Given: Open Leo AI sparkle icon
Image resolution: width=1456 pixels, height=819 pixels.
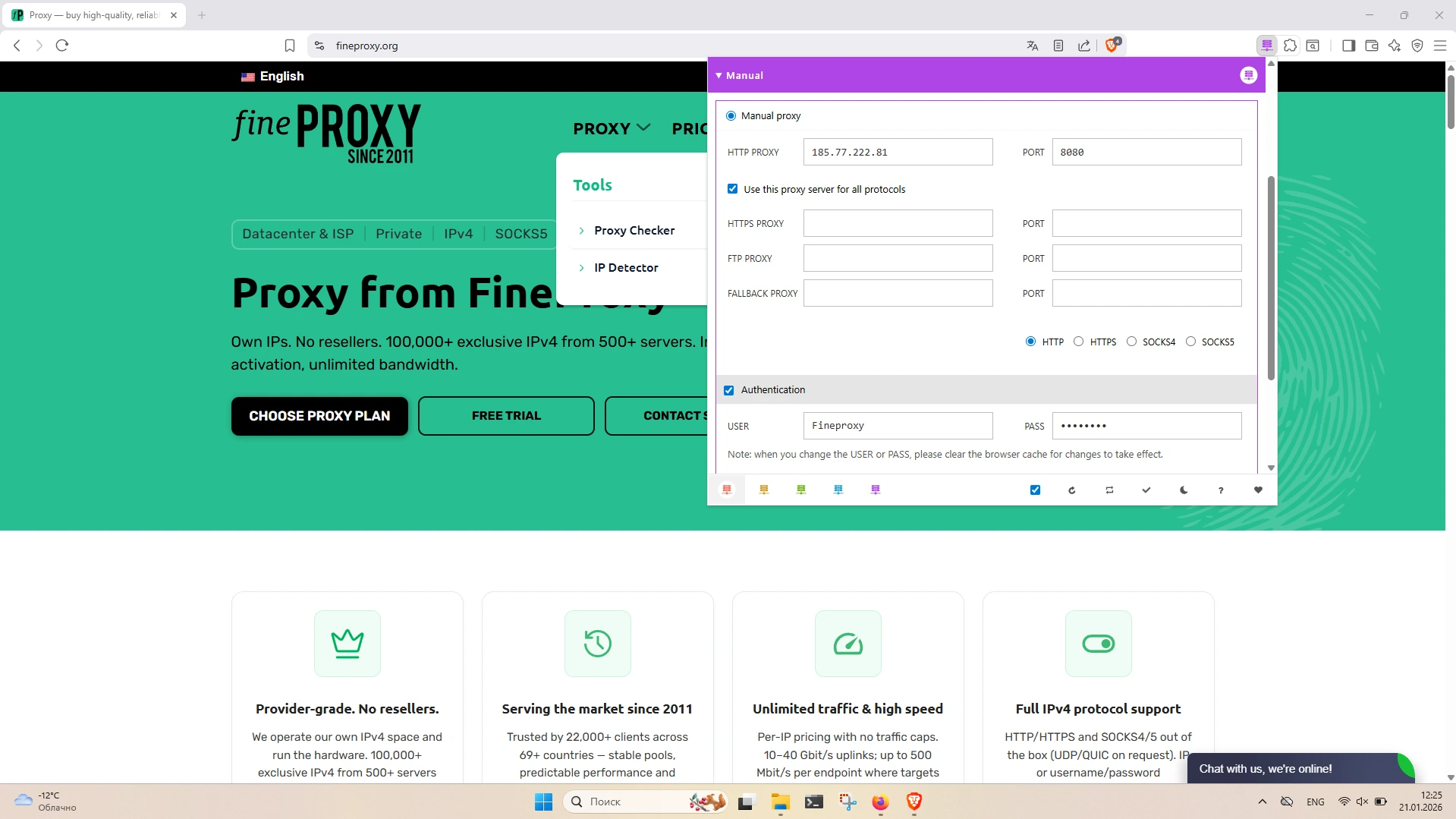Looking at the screenshot, I should 1395,46.
